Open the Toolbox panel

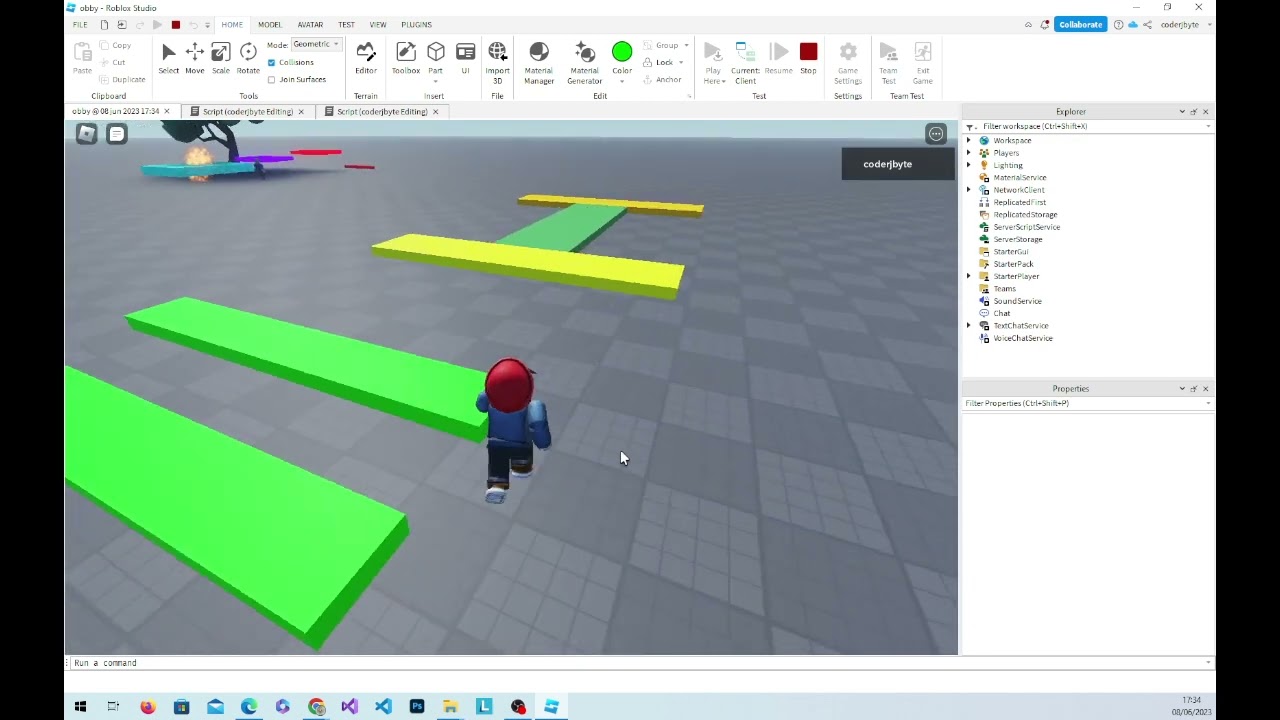tap(405, 58)
